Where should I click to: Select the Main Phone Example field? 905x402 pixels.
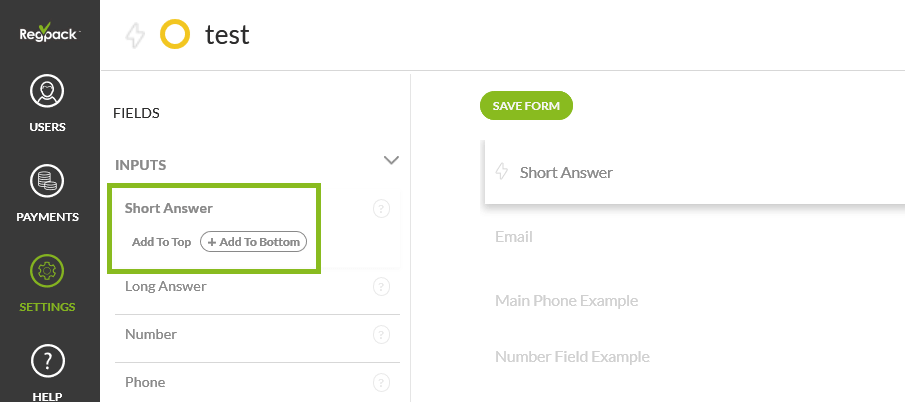click(566, 301)
